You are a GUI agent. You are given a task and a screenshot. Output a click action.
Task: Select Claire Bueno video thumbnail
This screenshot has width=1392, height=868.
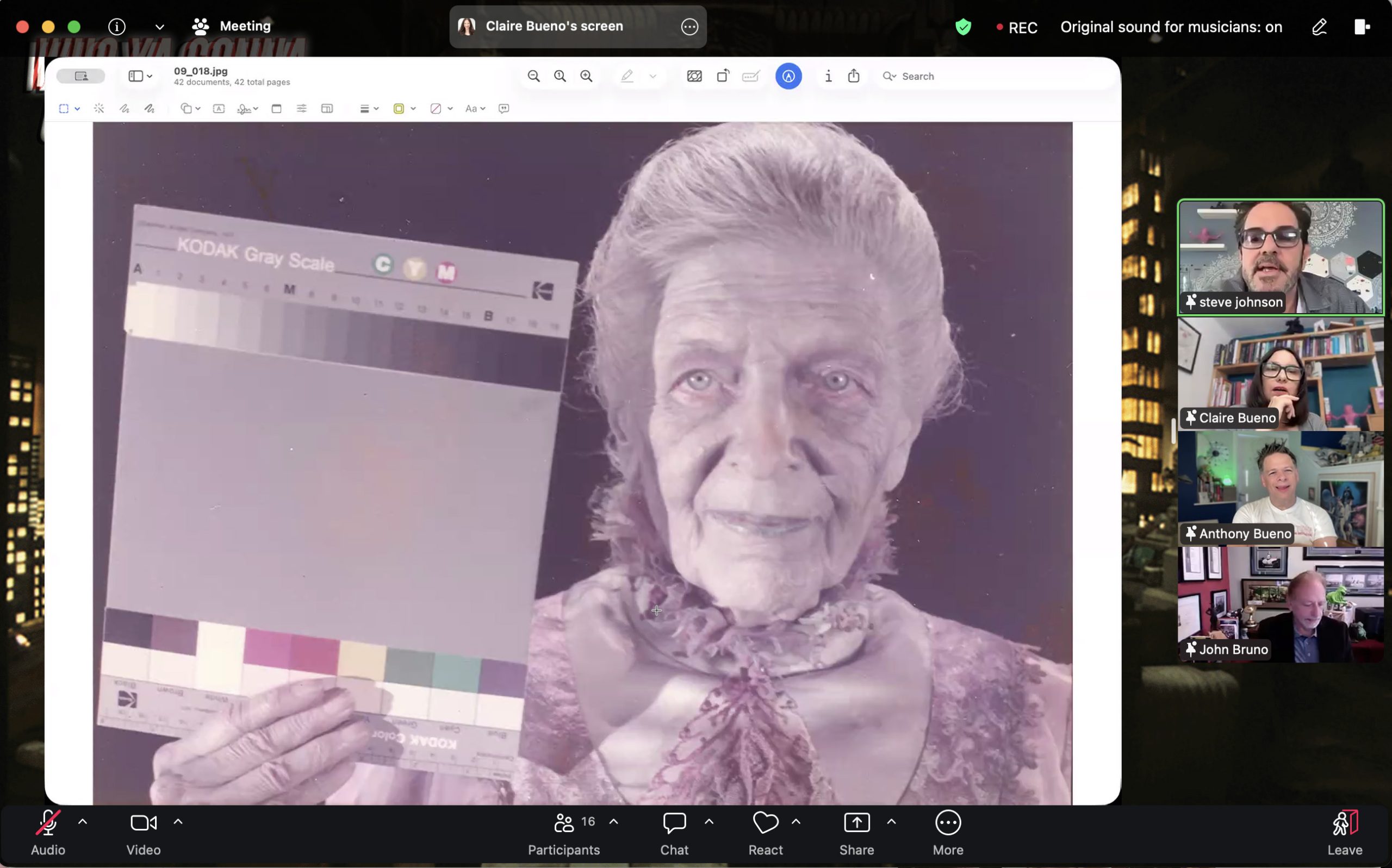(1281, 374)
